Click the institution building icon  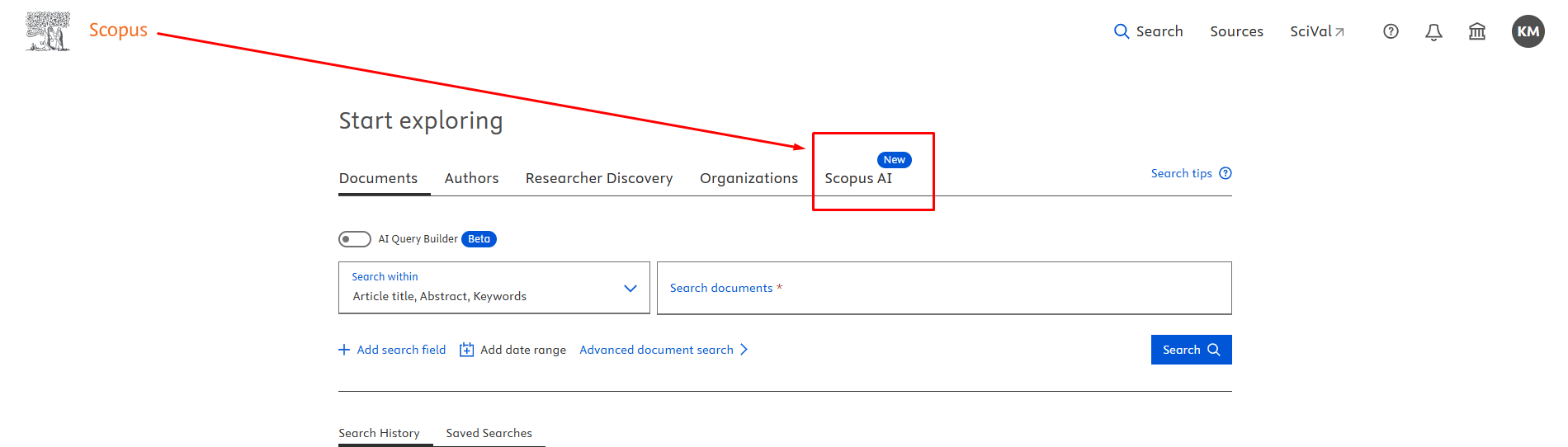click(x=1476, y=31)
